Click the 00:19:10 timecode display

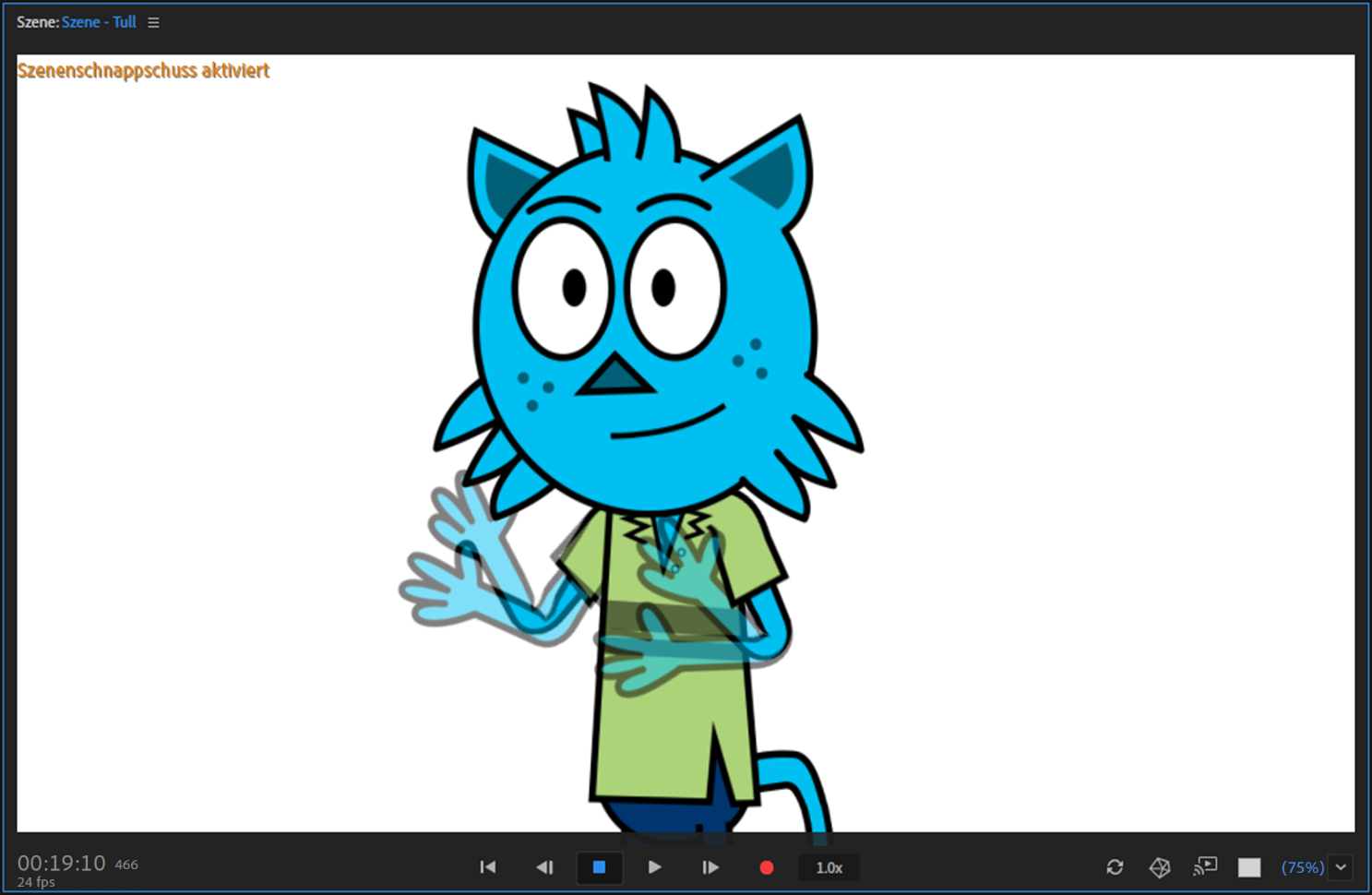click(62, 863)
